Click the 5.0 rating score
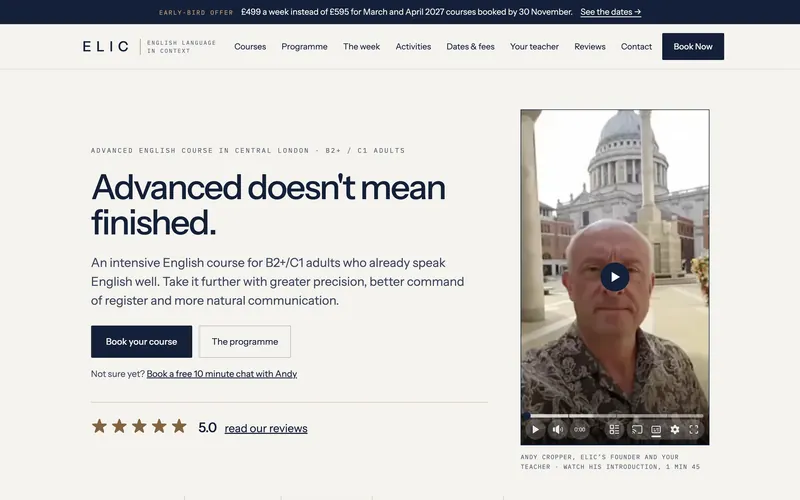 coord(207,428)
